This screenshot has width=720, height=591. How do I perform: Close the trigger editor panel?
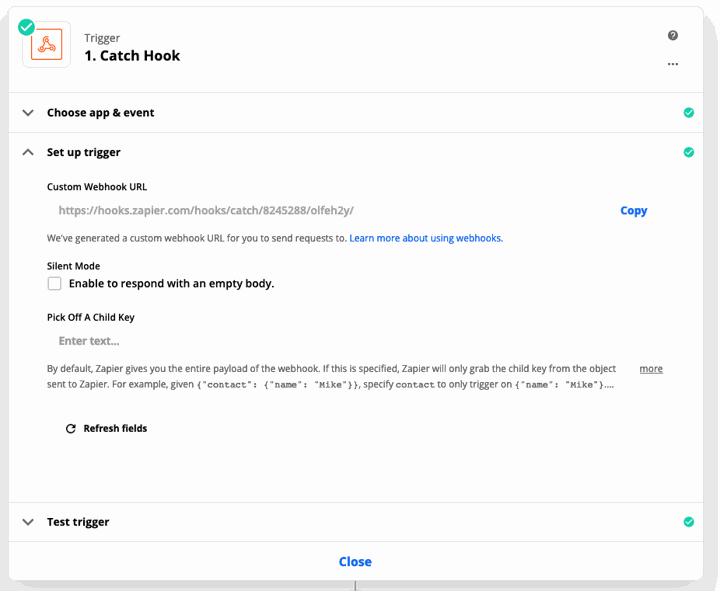pos(355,562)
